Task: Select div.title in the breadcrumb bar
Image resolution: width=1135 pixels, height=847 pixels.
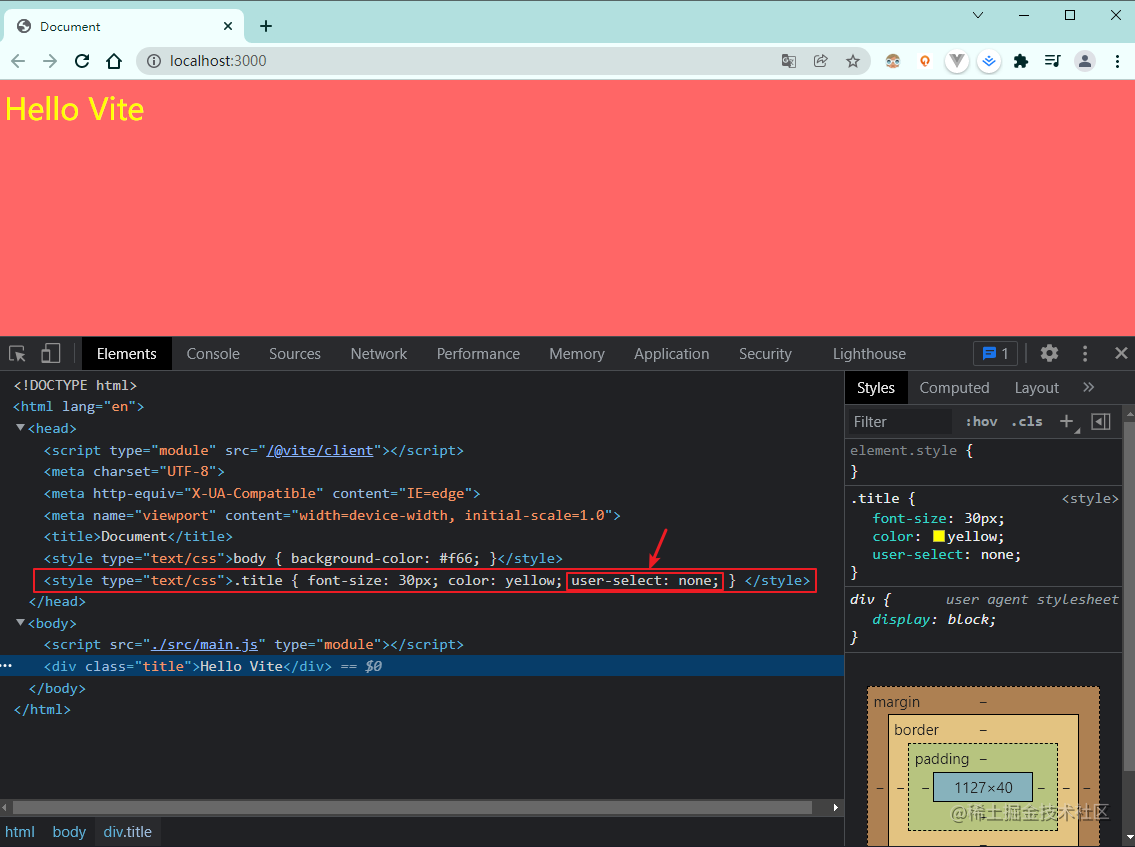Action: (x=127, y=831)
